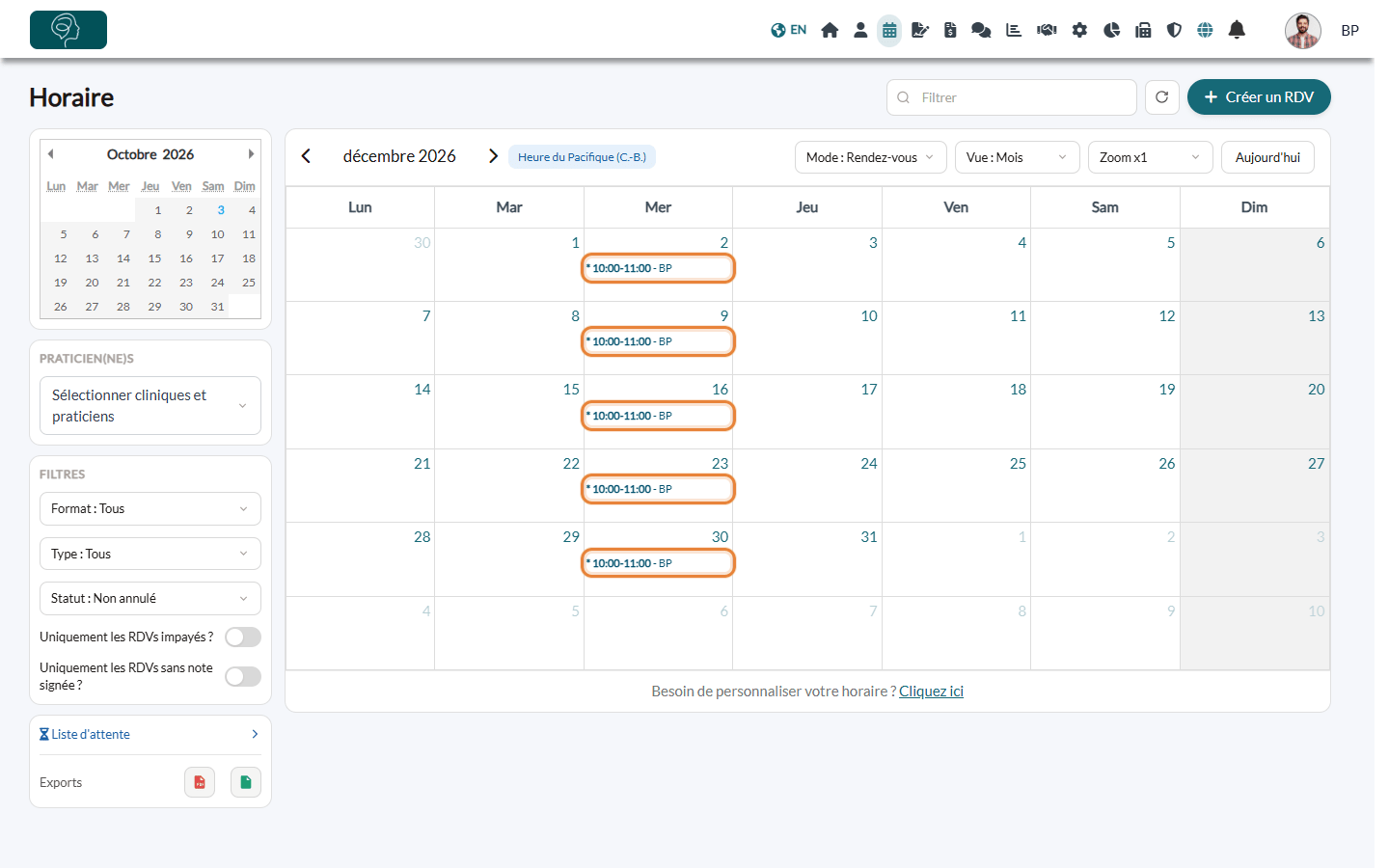The image size is (1389, 868).
Task: Open the 'Format : Tous' dropdown
Action: 150,509
